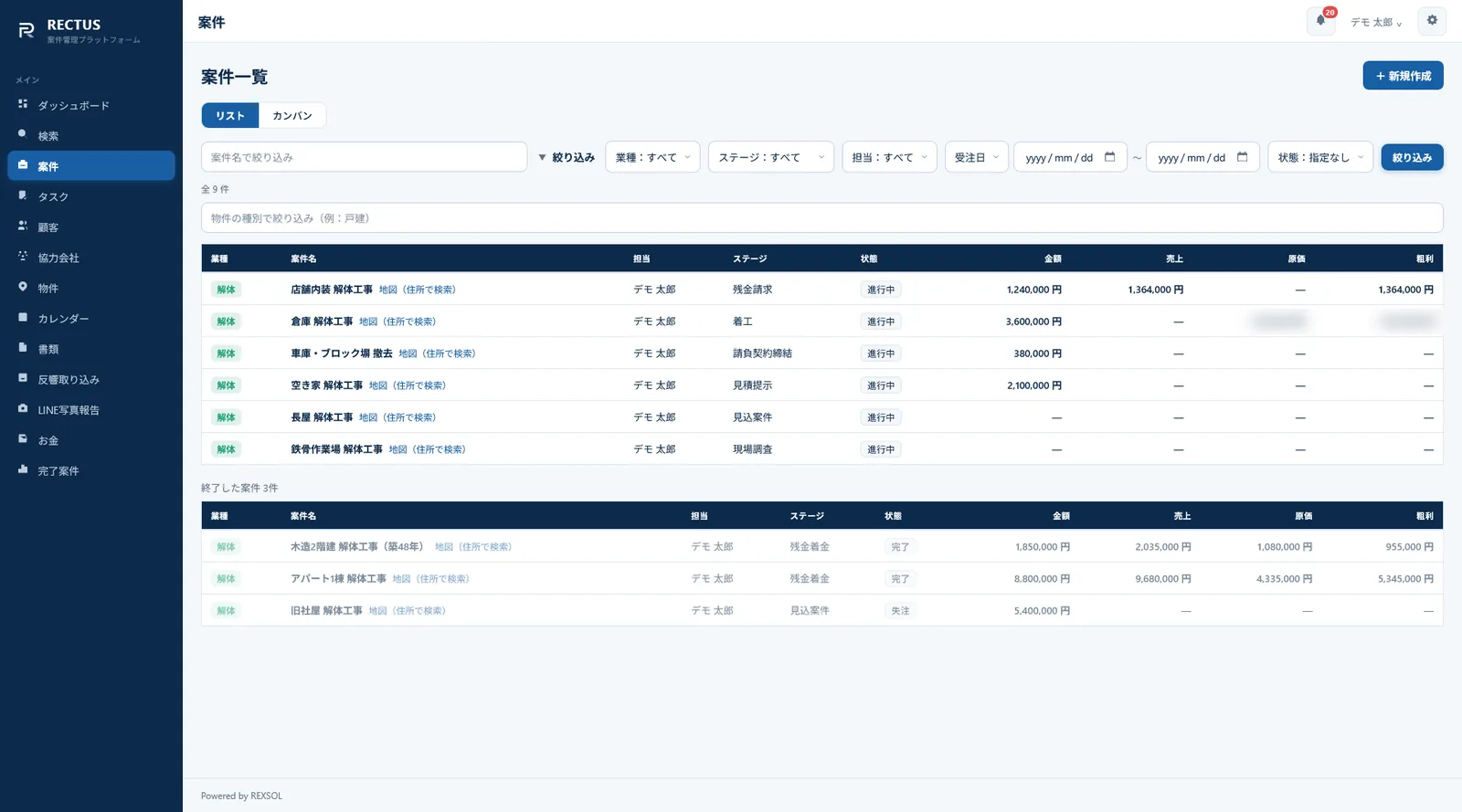Viewport: 1462px width, 812px height.
Task: Select 案件 in the sidebar menu
Action: coord(91,166)
